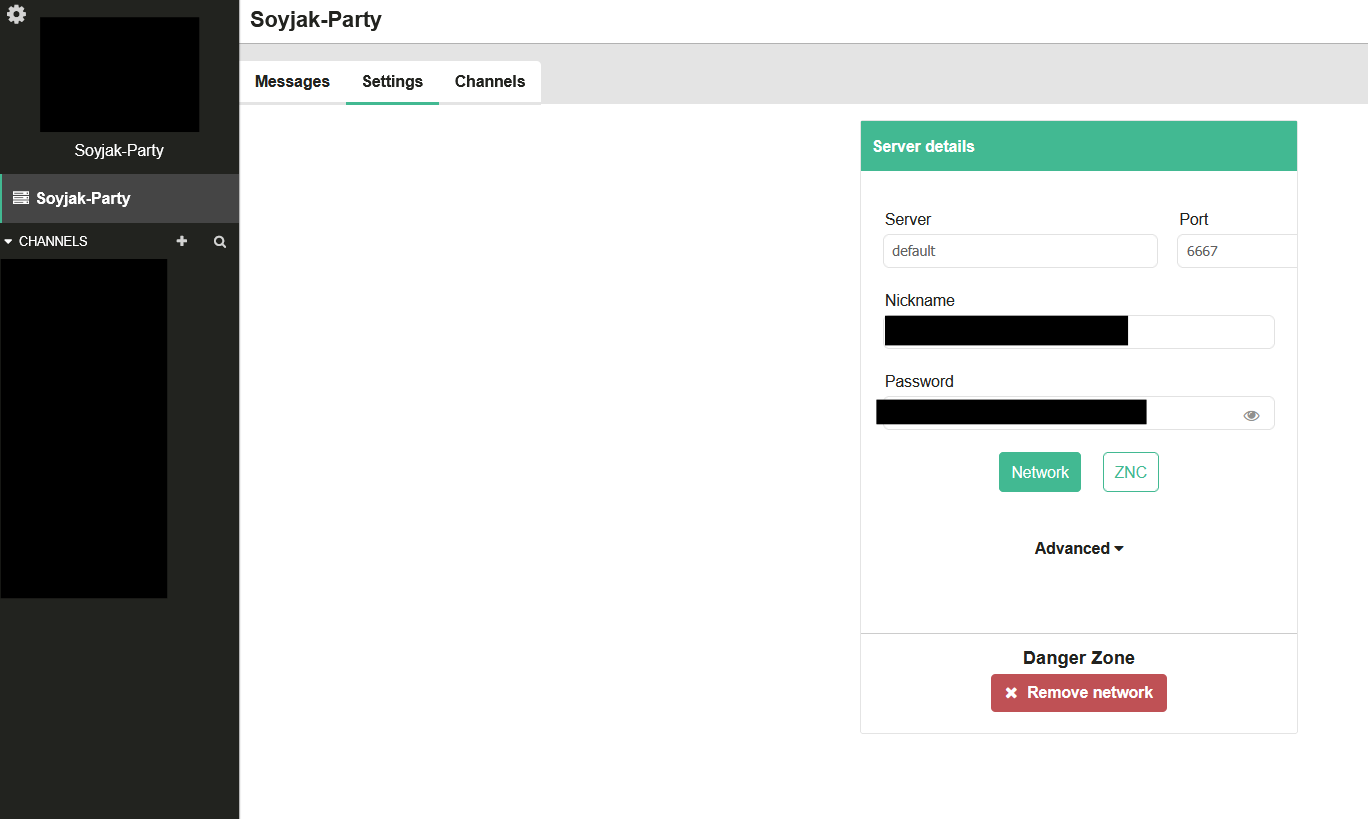Collapse the CHANNELS list arrow
1368x819 pixels.
9,241
